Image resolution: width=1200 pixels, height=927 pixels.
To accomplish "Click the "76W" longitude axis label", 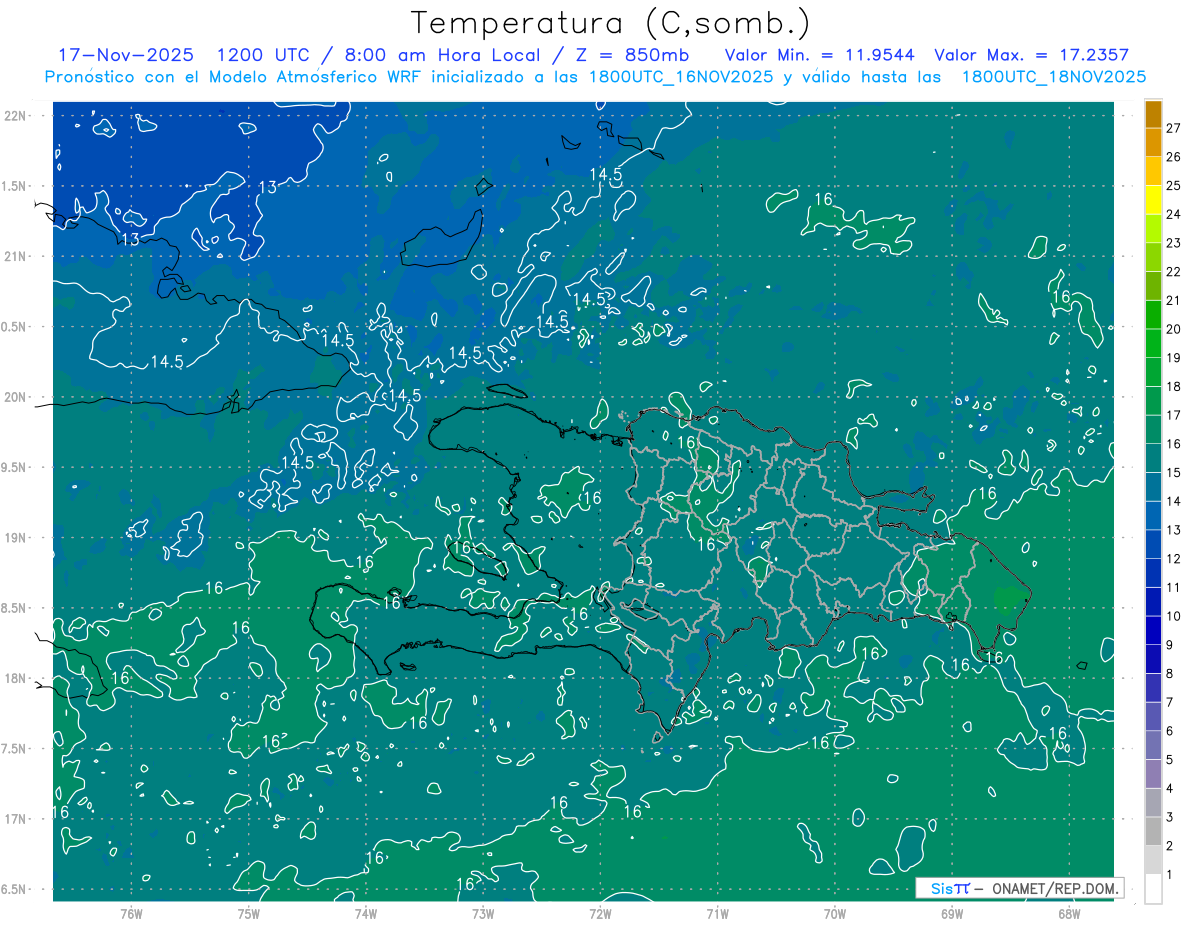I will [131, 914].
